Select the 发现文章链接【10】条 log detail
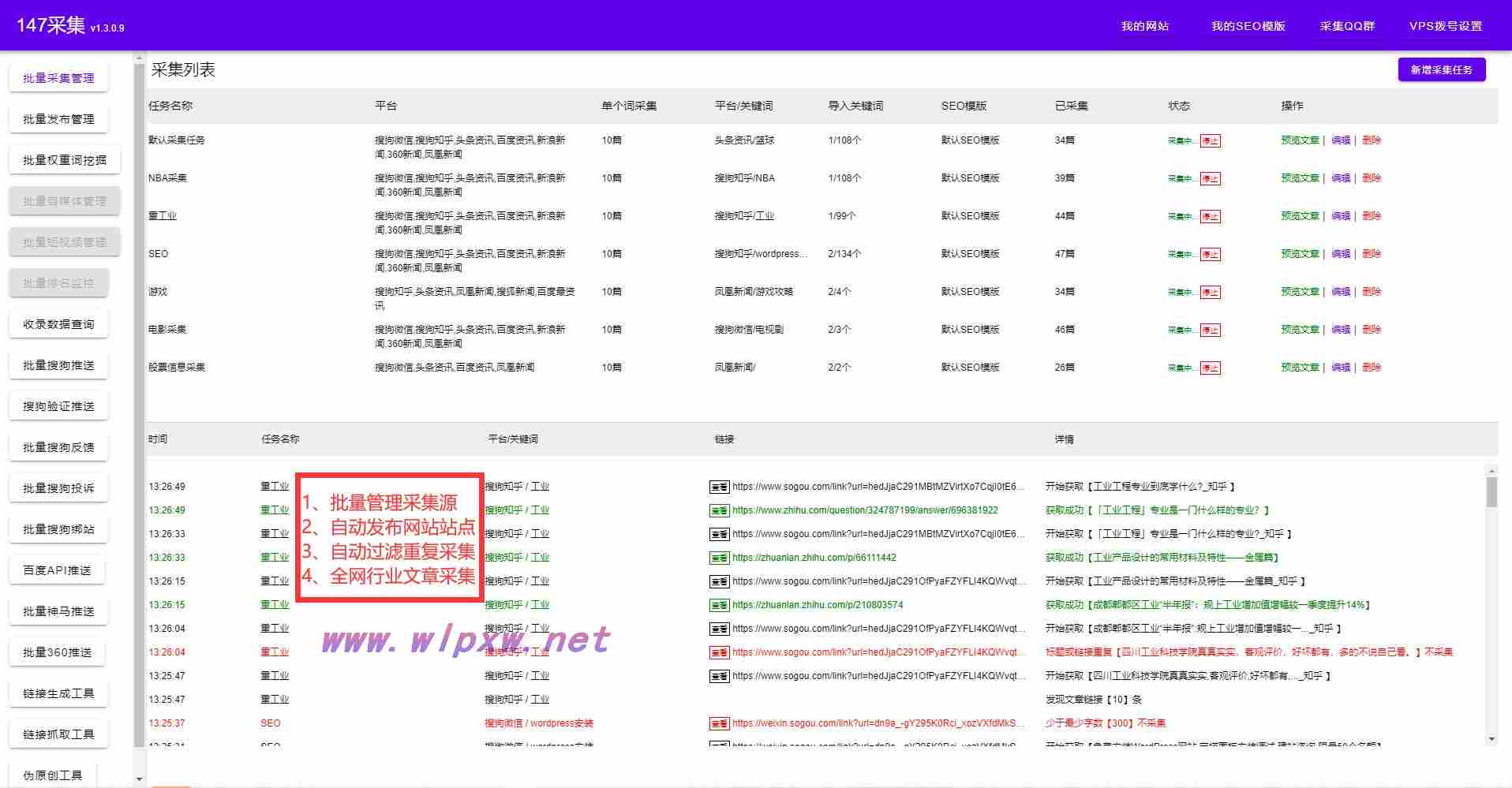The image size is (1512, 788). point(1094,700)
